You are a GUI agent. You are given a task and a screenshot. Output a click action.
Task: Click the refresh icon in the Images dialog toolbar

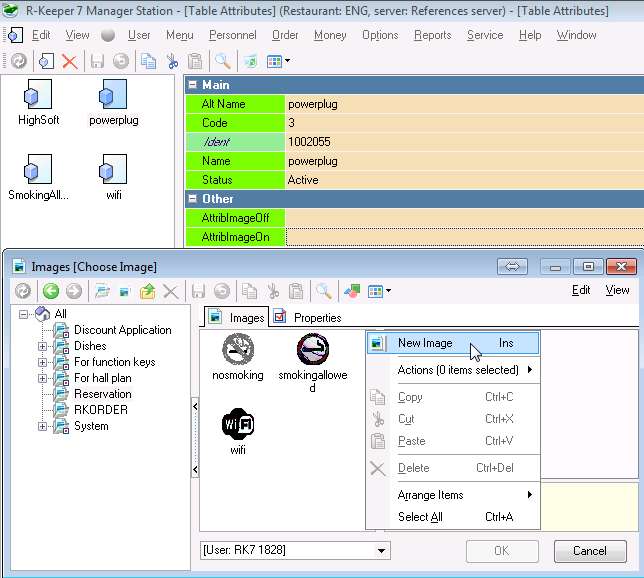pos(23,291)
